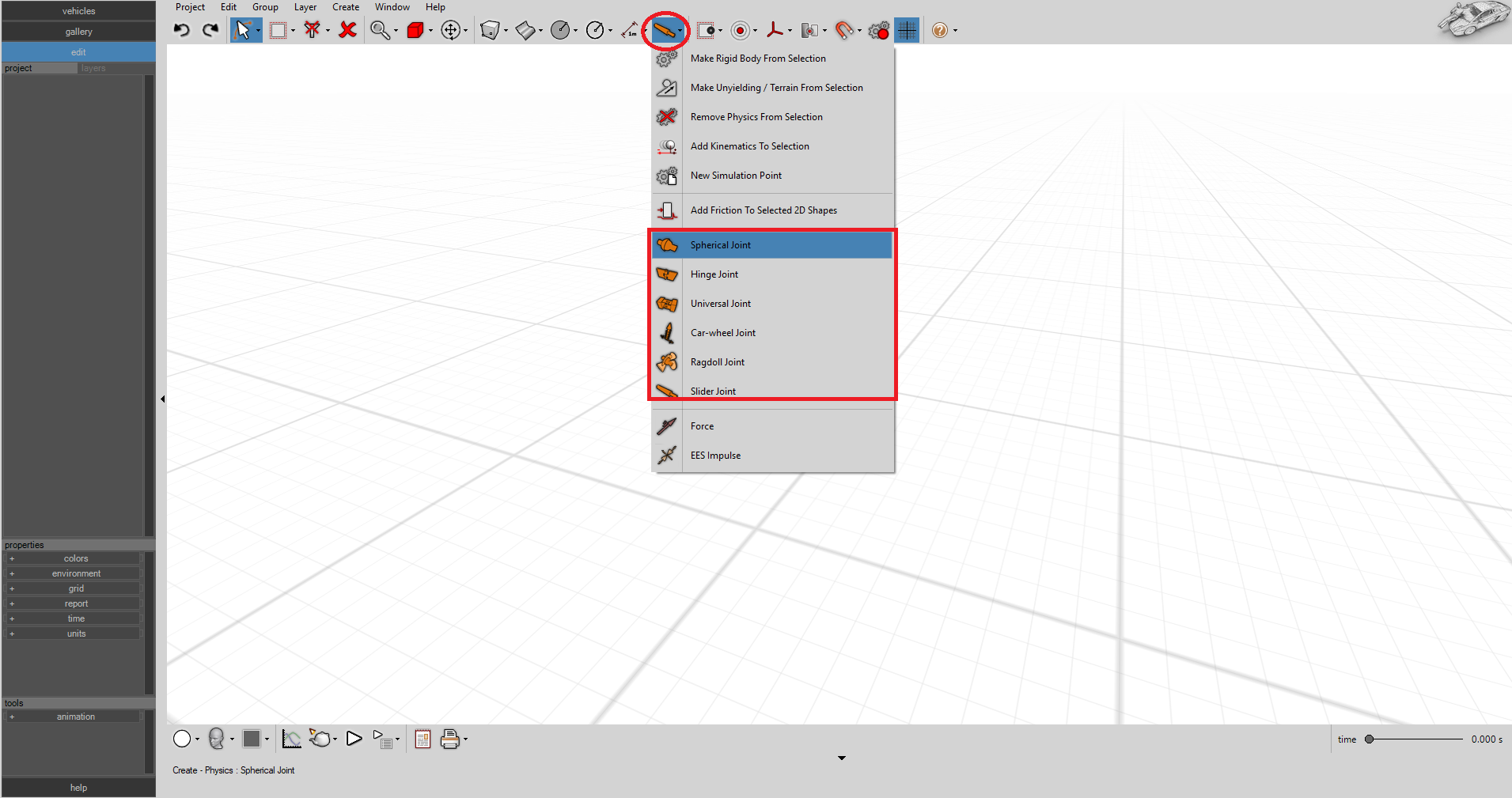Select the 1m measure tool
The height and width of the screenshot is (798, 1512).
[629, 30]
